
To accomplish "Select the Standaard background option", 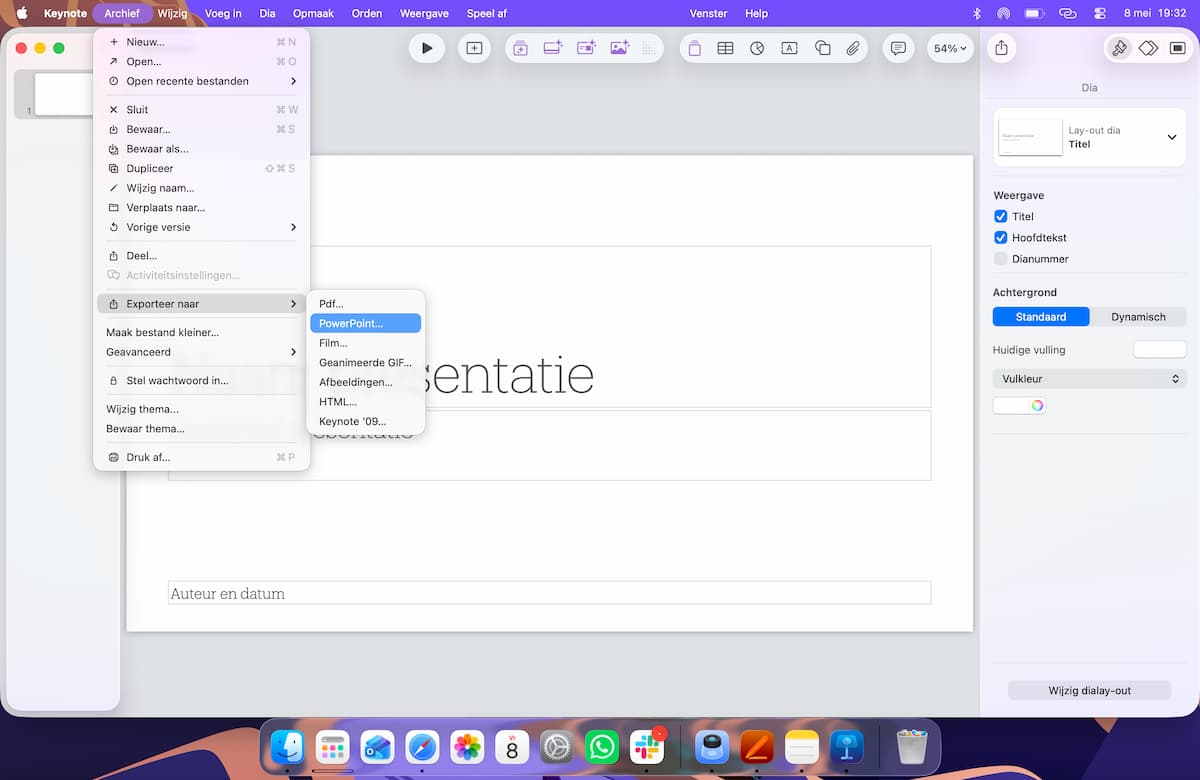I will (x=1041, y=317).
